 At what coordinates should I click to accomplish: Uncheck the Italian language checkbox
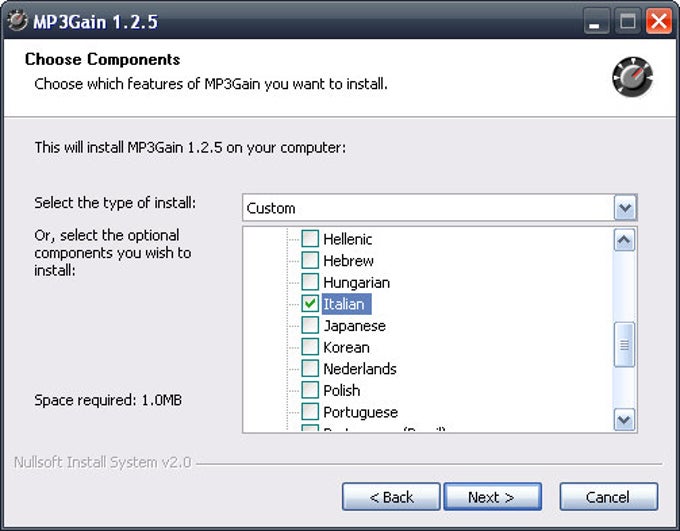310,304
